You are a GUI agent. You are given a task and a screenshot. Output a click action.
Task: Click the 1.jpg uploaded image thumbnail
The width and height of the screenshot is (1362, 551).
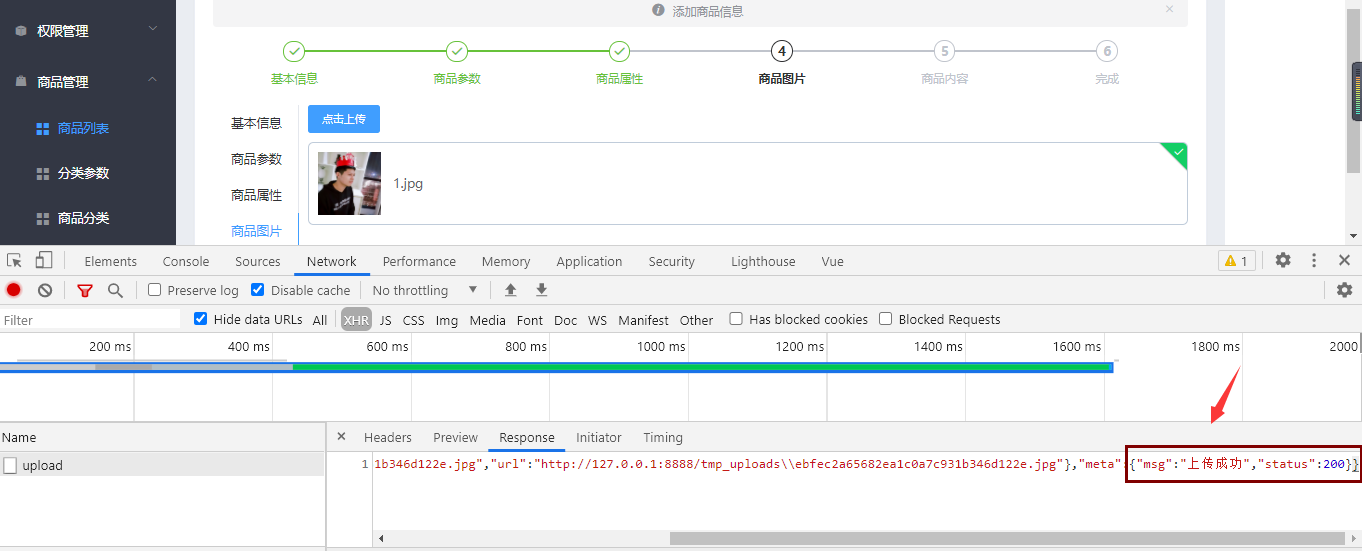pos(349,183)
